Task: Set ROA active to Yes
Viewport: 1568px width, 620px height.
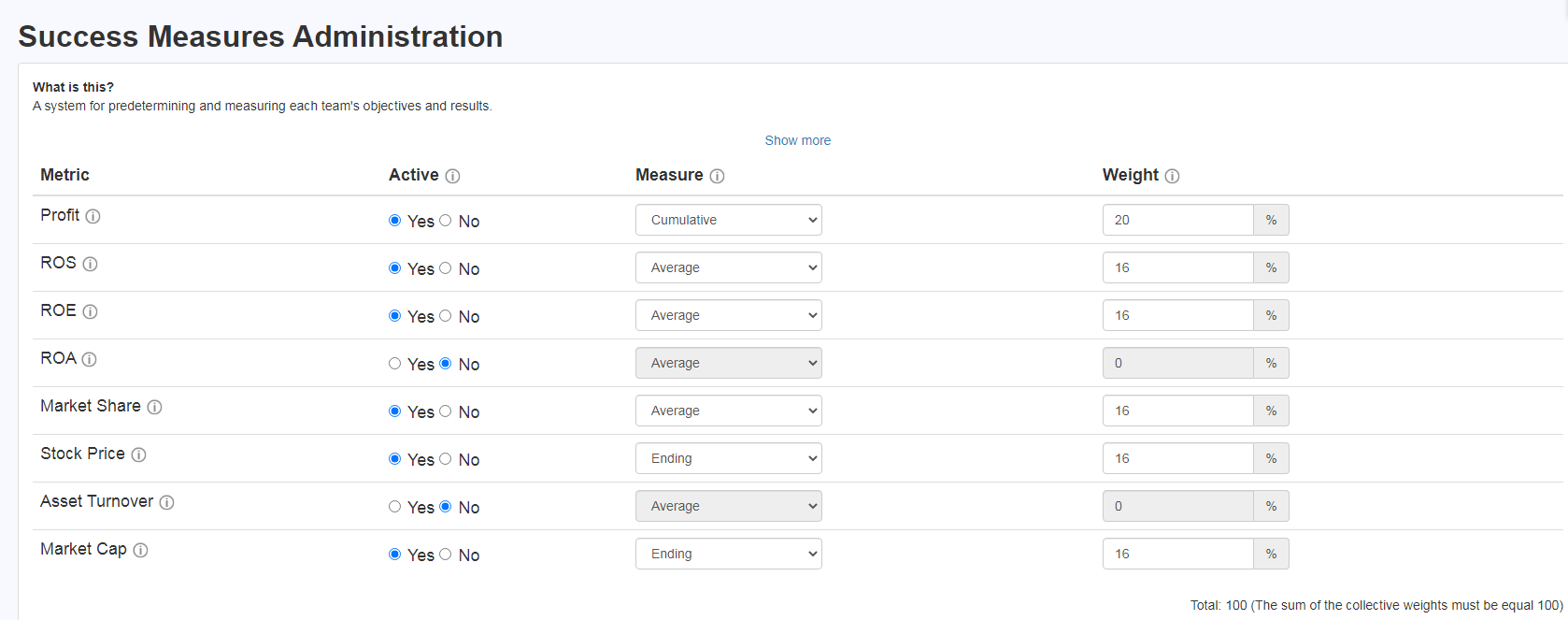Action: click(394, 364)
